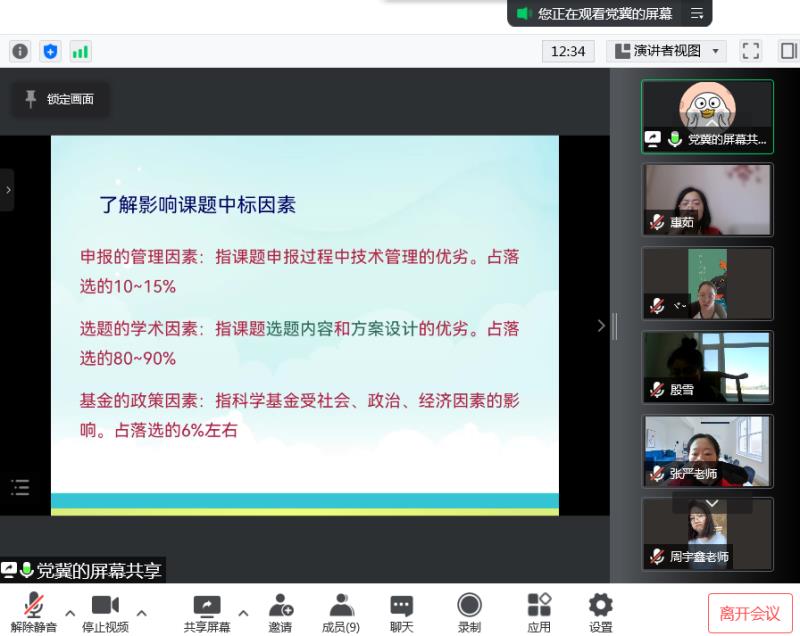Image resolution: width=800 pixels, height=636 pixels.
Task: Open the 邀请 invite icon
Action: [280, 612]
